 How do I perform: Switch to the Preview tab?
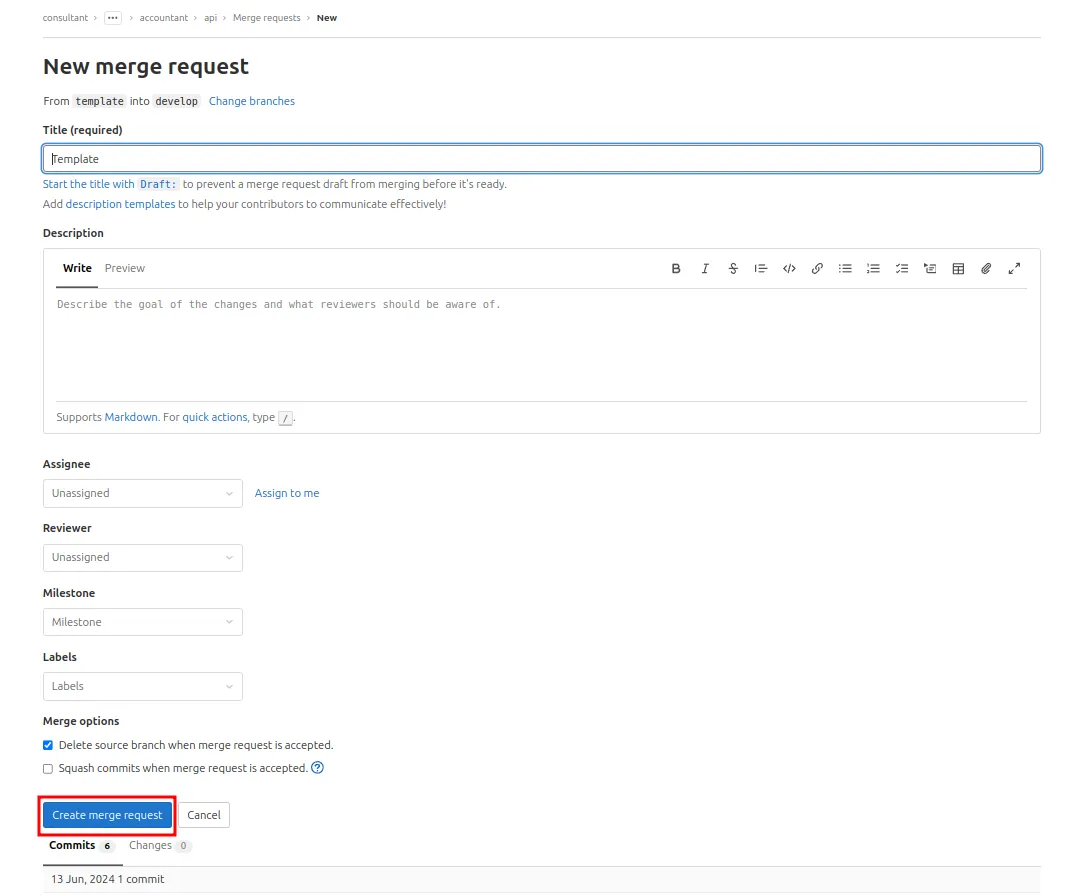click(124, 268)
